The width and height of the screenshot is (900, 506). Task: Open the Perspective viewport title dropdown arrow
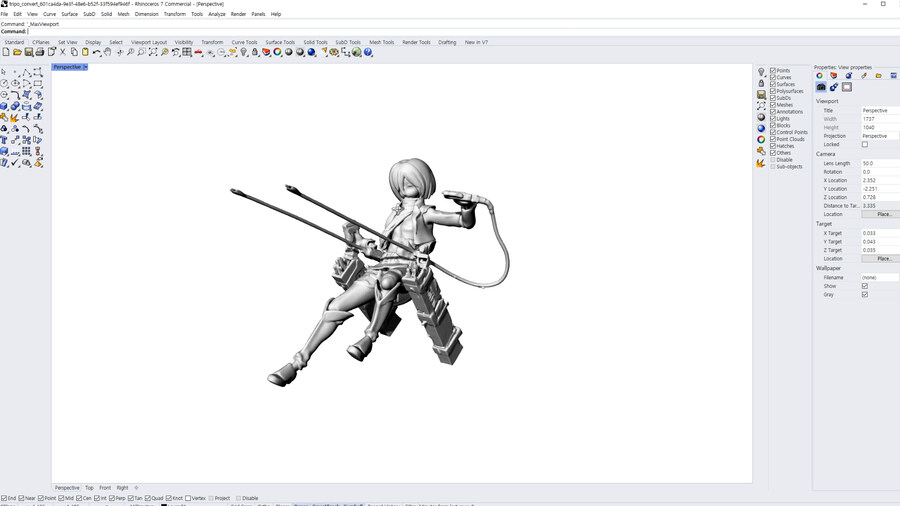point(86,67)
